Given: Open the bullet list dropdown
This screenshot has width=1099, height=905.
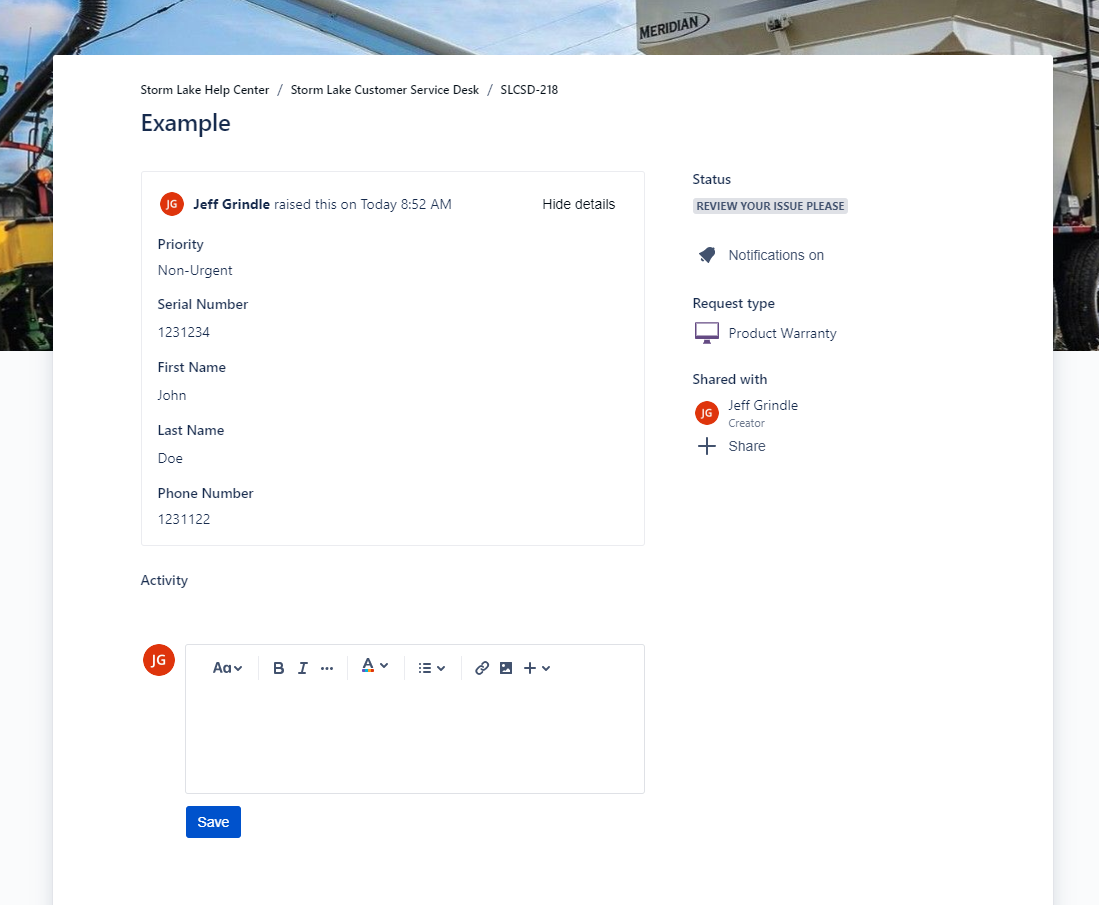Looking at the screenshot, I should (x=432, y=668).
